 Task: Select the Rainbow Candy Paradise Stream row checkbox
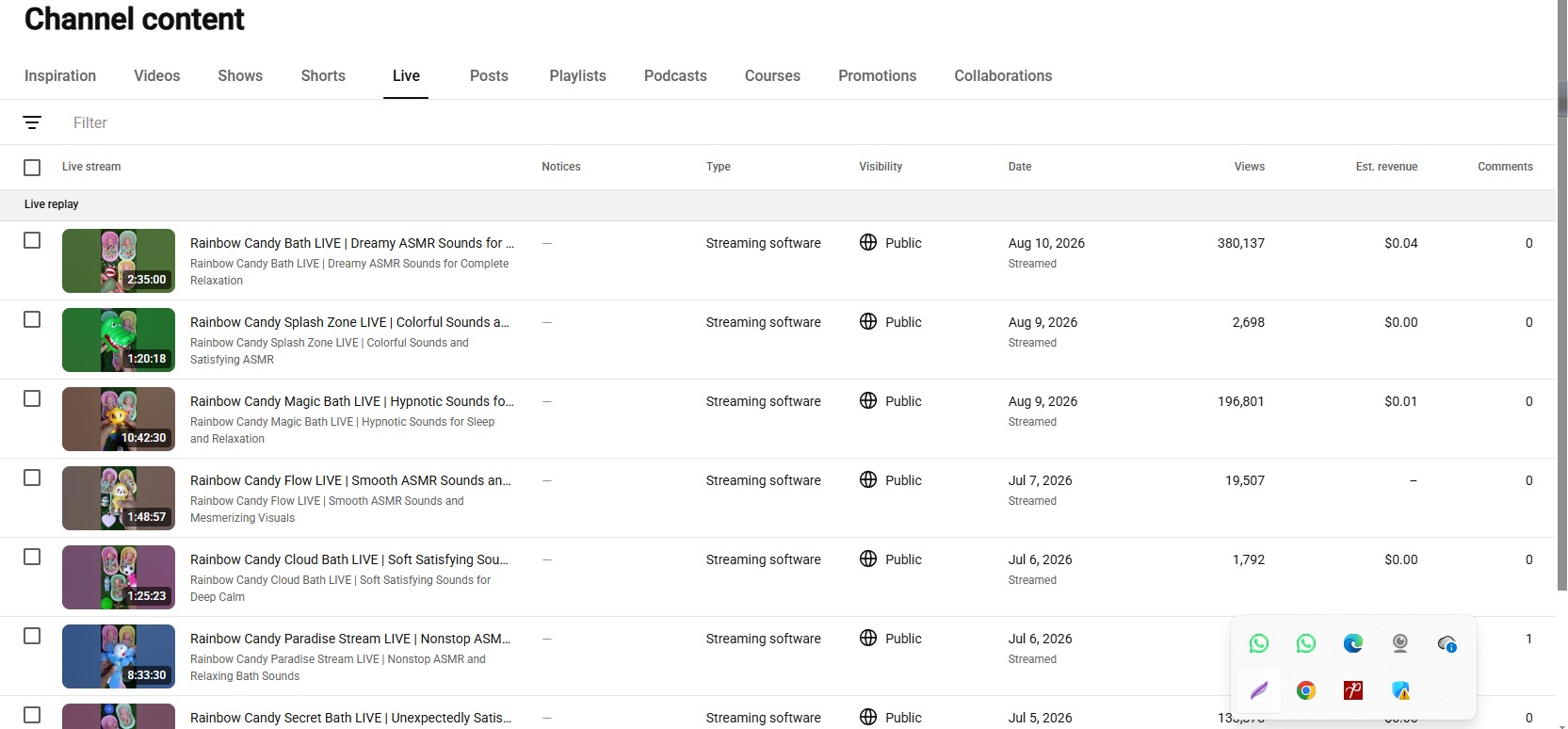(x=32, y=636)
